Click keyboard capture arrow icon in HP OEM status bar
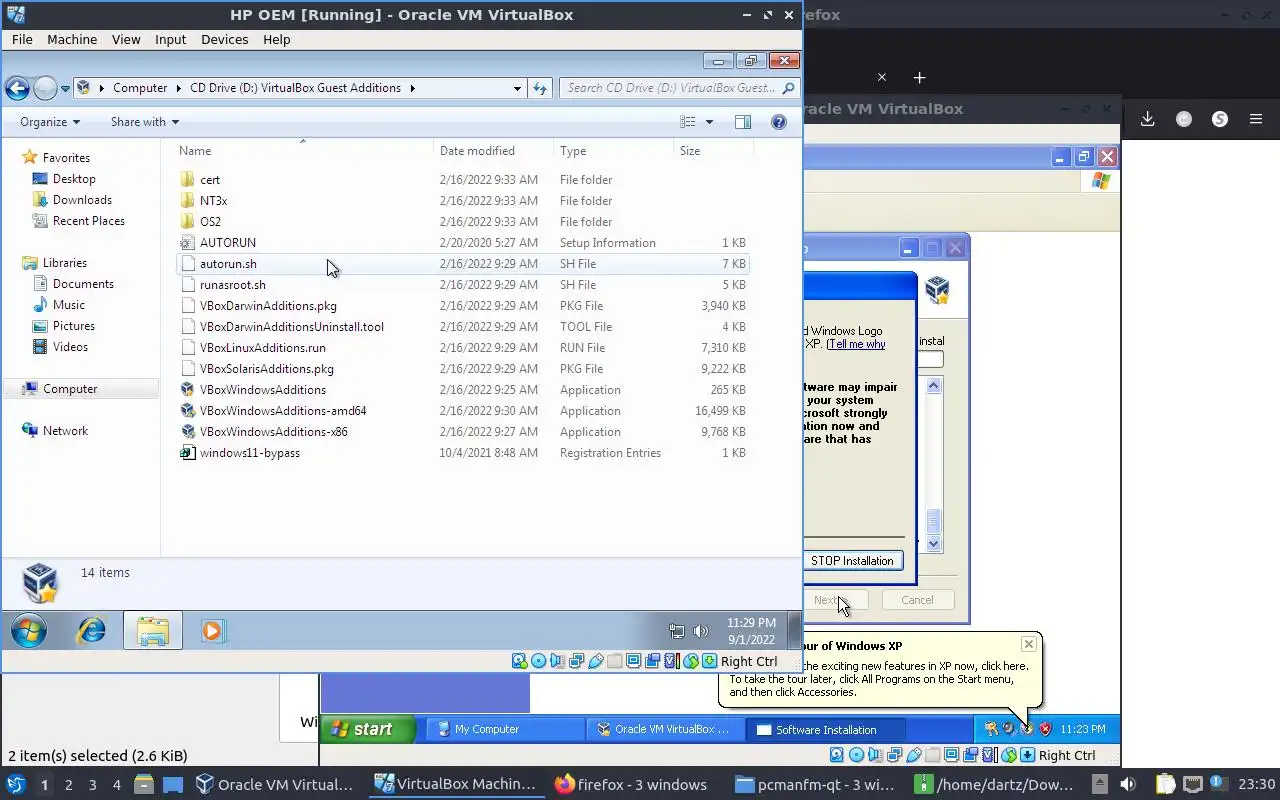 tap(709, 661)
